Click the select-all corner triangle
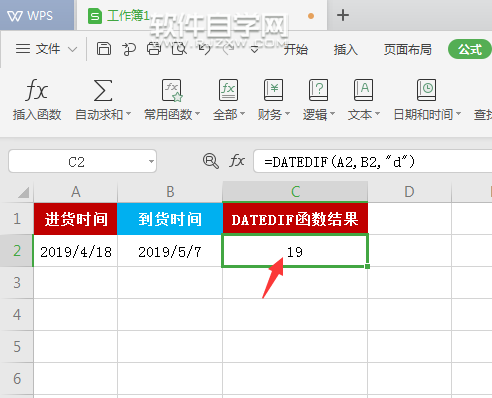The height and width of the screenshot is (398, 492). [x=23, y=192]
